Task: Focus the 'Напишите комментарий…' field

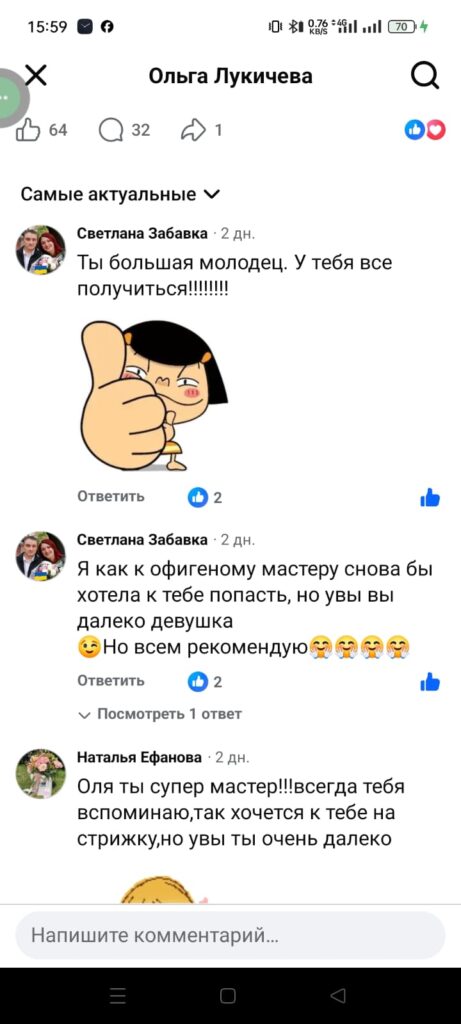Action: [x=230, y=936]
